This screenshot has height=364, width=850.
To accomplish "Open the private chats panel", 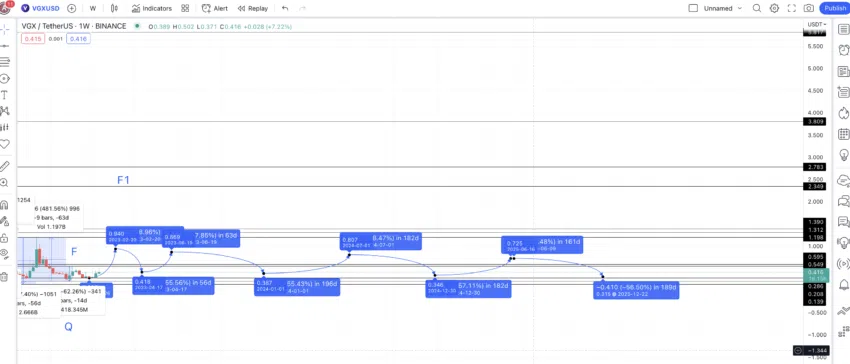I will 843,201.
